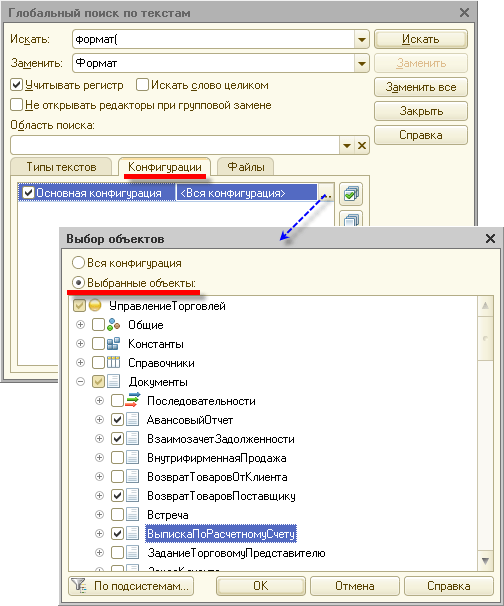Click the Общие node icon
Screen dimensions: 504x606
(x=113, y=325)
